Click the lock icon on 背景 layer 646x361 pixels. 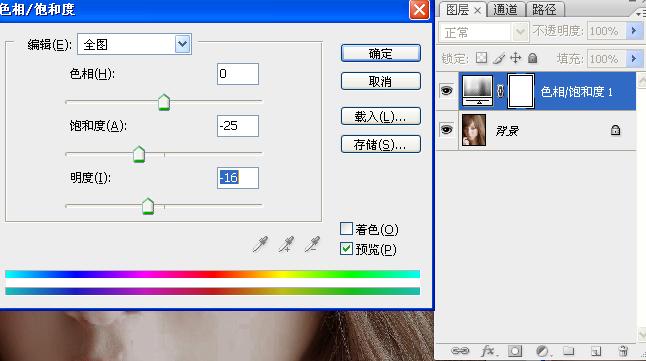[615, 130]
